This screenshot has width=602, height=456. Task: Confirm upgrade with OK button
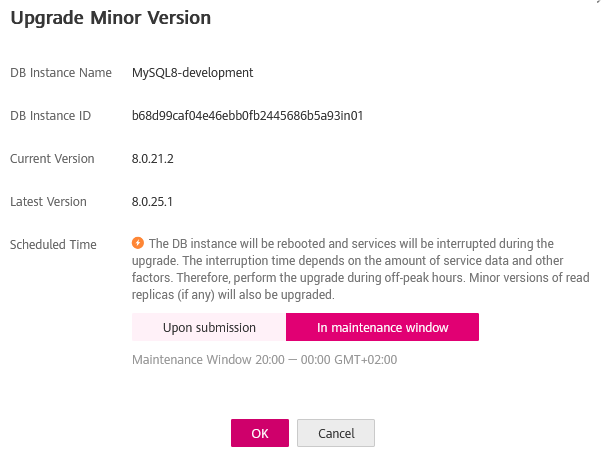point(260,433)
